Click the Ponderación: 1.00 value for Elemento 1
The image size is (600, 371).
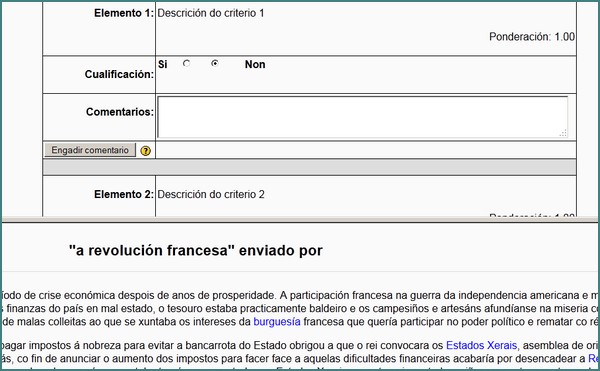pos(532,37)
